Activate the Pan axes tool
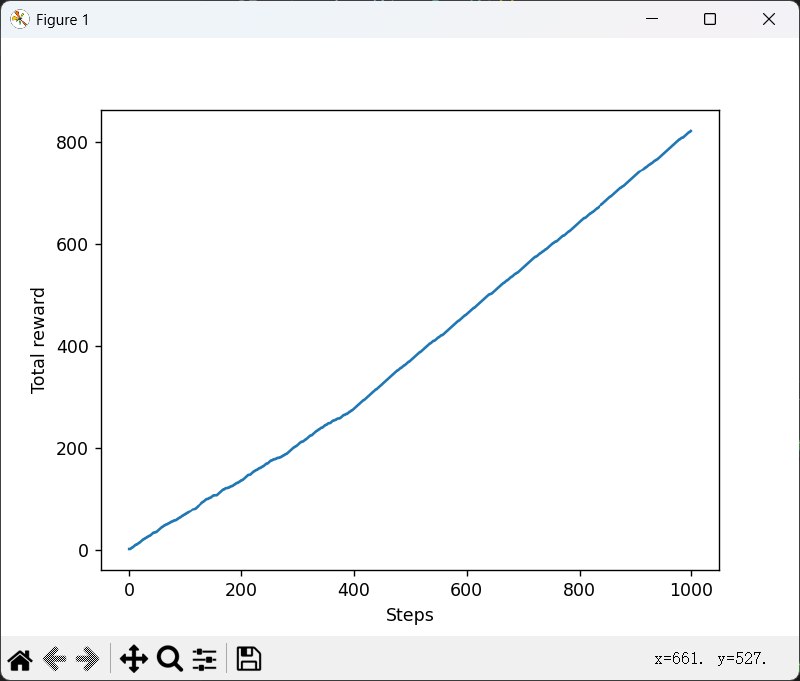This screenshot has height=681, width=800. tap(134, 659)
